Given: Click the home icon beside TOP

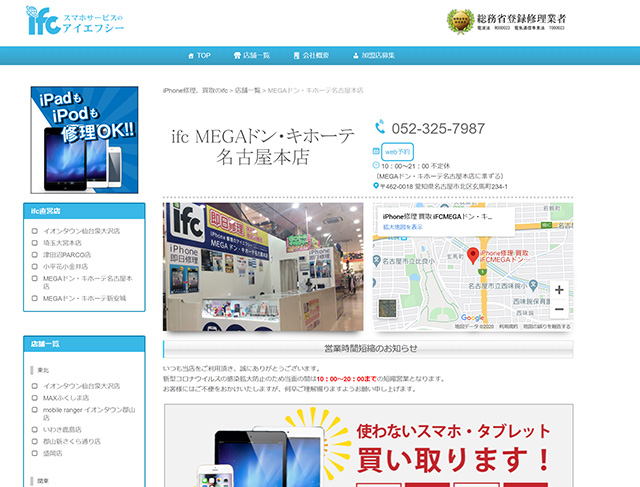Looking at the screenshot, I should click(x=191, y=56).
